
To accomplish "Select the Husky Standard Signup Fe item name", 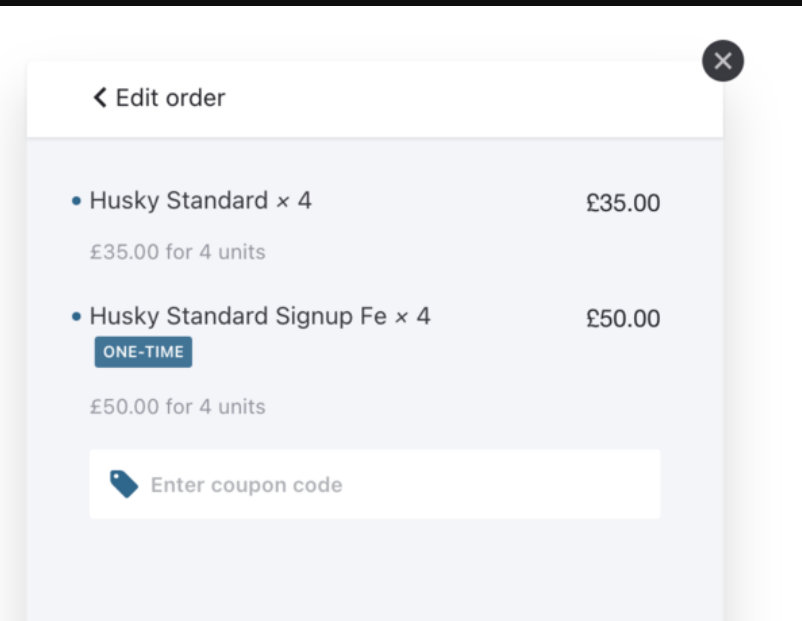I will [238, 317].
